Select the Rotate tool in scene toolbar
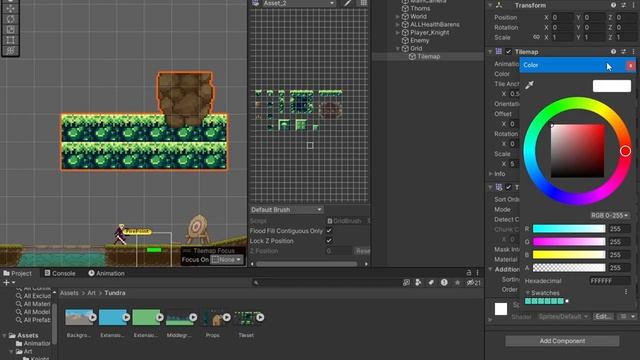The height and width of the screenshot is (360, 640). tap(10, 19)
